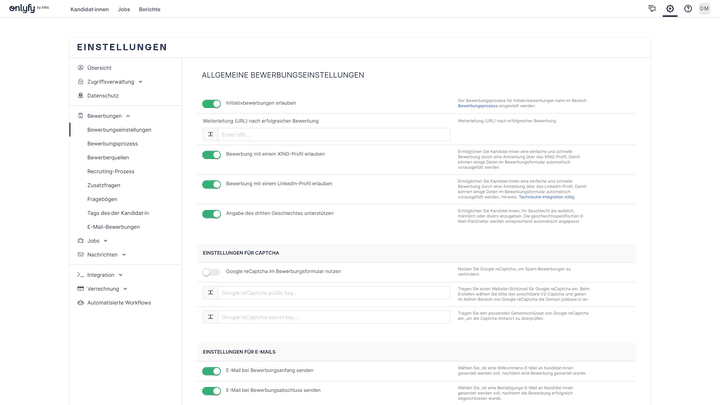Screen dimensions: 720x405
Task: Select Bewerbungsprozess in the sidebar
Action: tap(112, 144)
